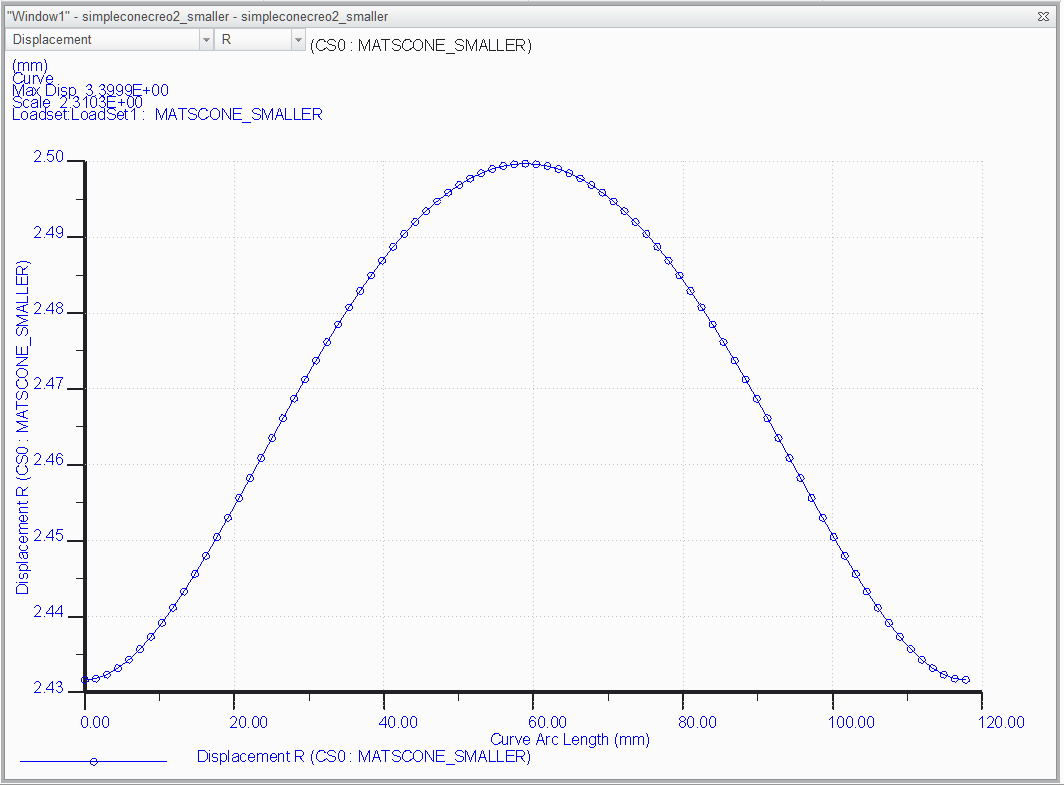Click the Loadset:LoadSet1 MATSCONE_SMALLER label
The width and height of the screenshot is (1064, 785).
[x=167, y=115]
